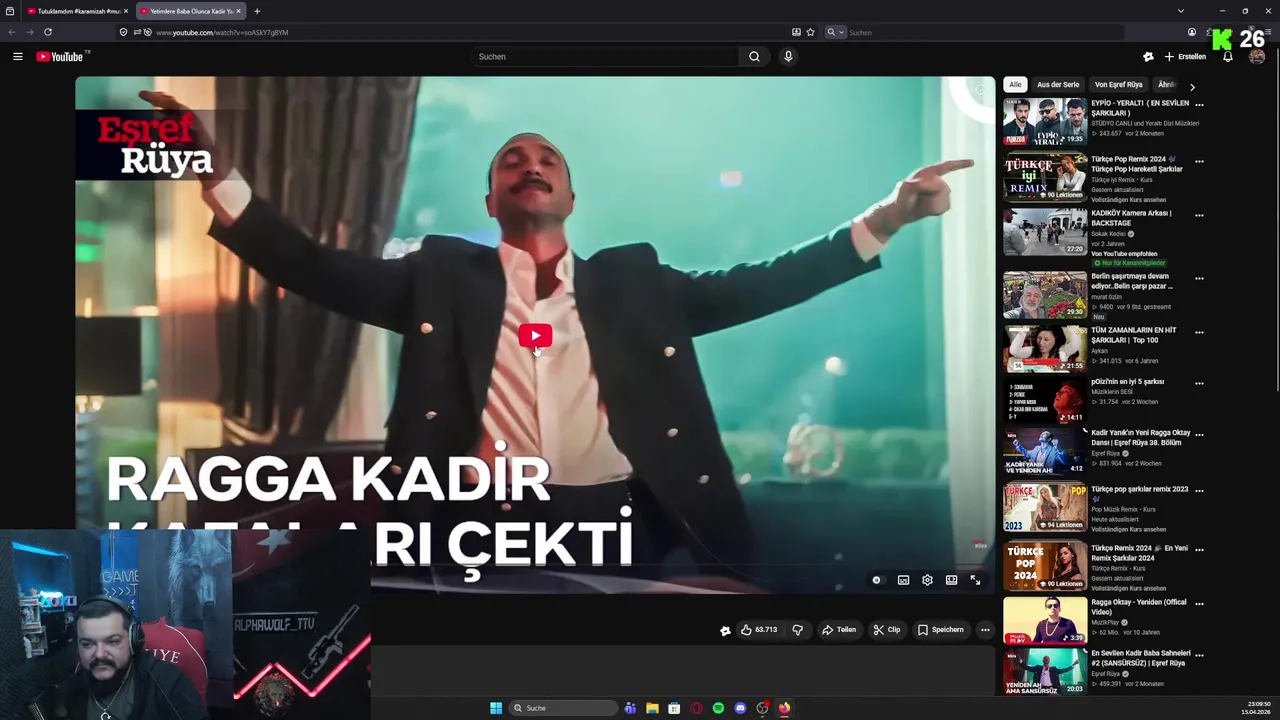The image size is (1280, 720).
Task: Open YouTube notifications bell
Action: 1228,57
